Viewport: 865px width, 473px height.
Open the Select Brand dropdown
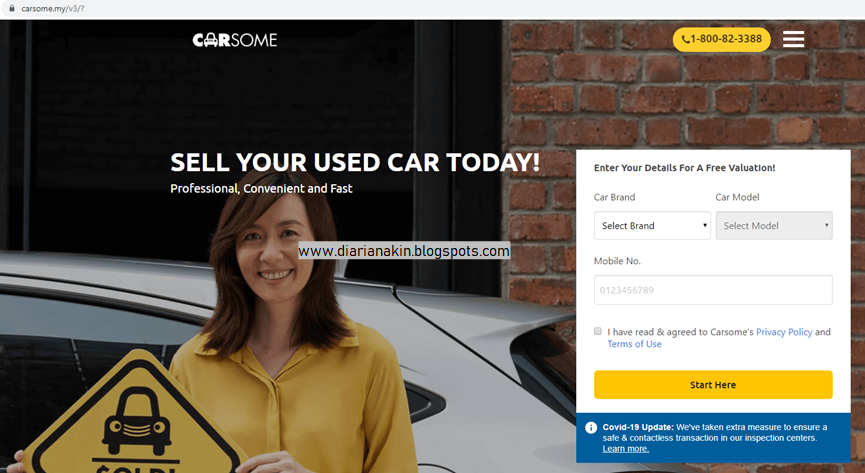652,226
